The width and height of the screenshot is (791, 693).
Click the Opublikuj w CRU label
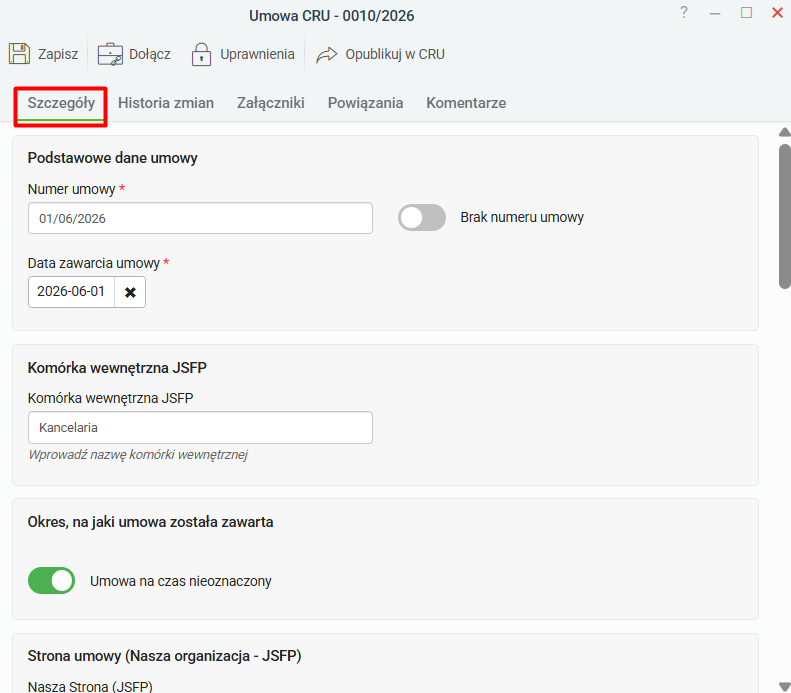tap(395, 54)
